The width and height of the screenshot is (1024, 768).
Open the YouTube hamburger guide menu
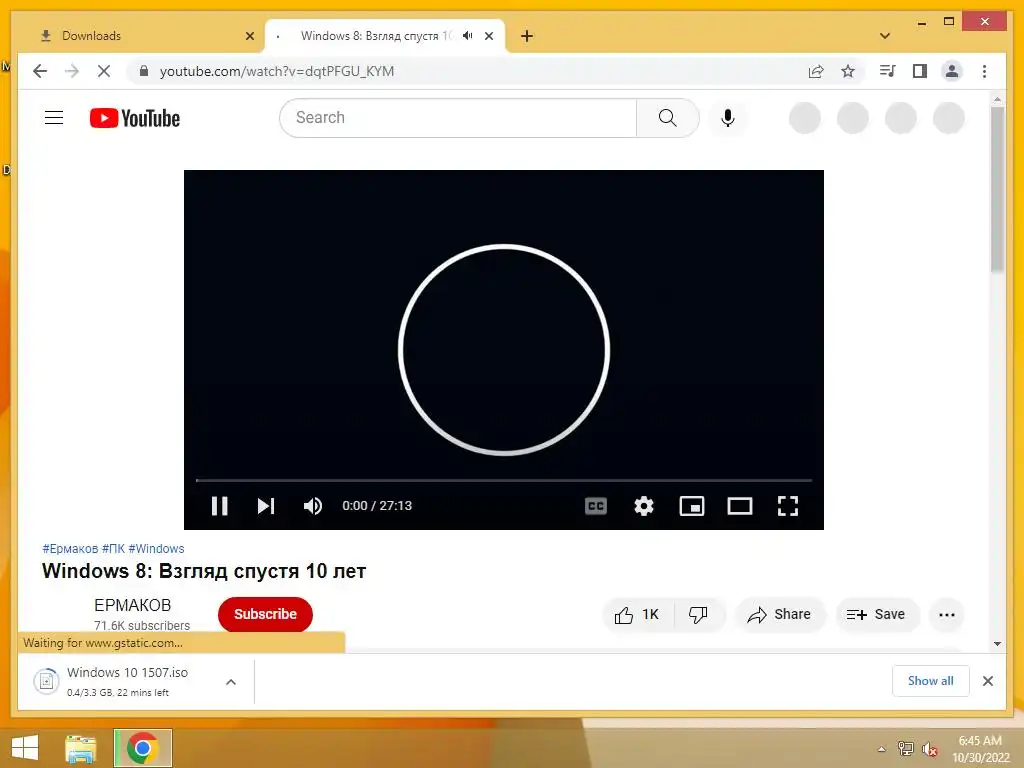54,118
